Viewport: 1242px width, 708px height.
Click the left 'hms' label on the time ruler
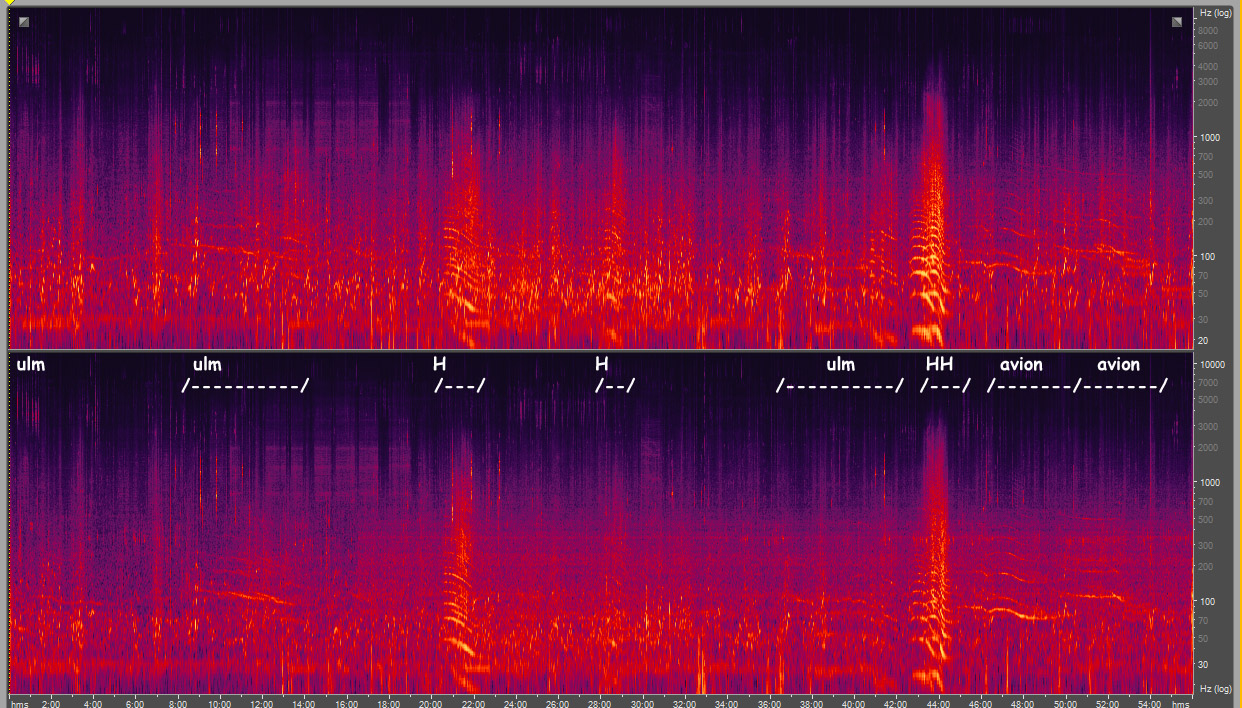[x=21, y=703]
